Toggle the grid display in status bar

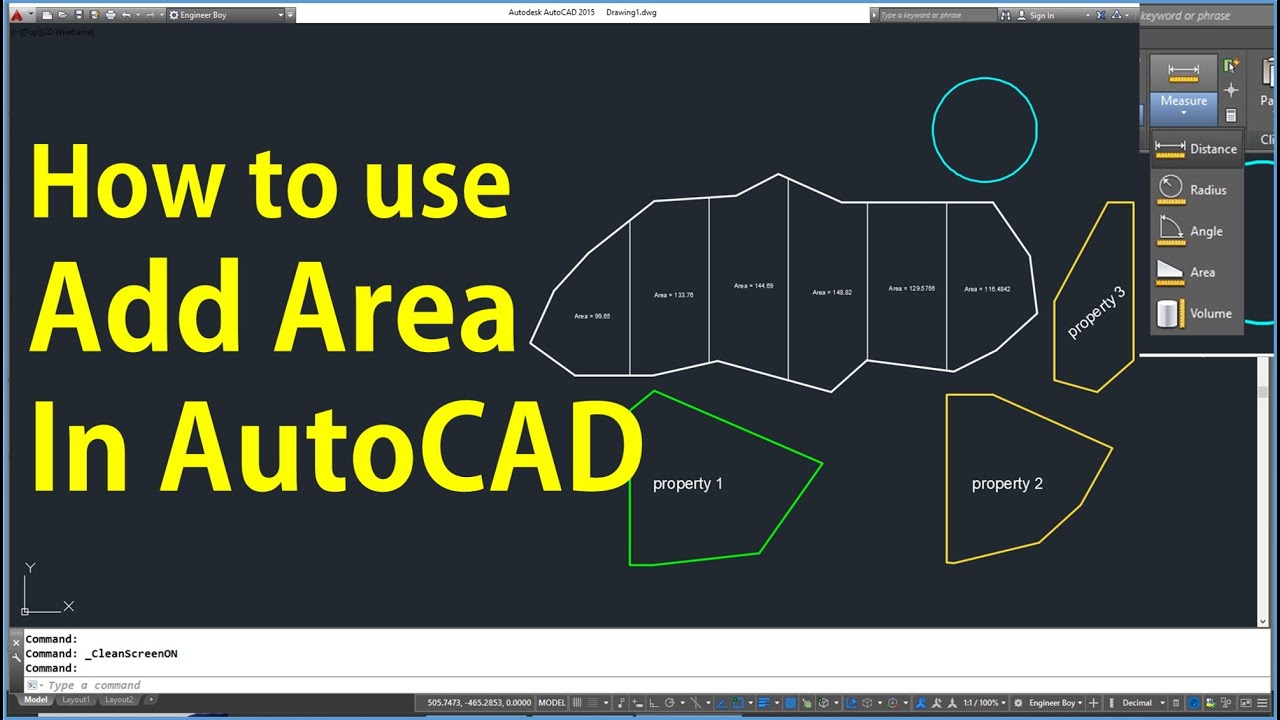(x=577, y=703)
